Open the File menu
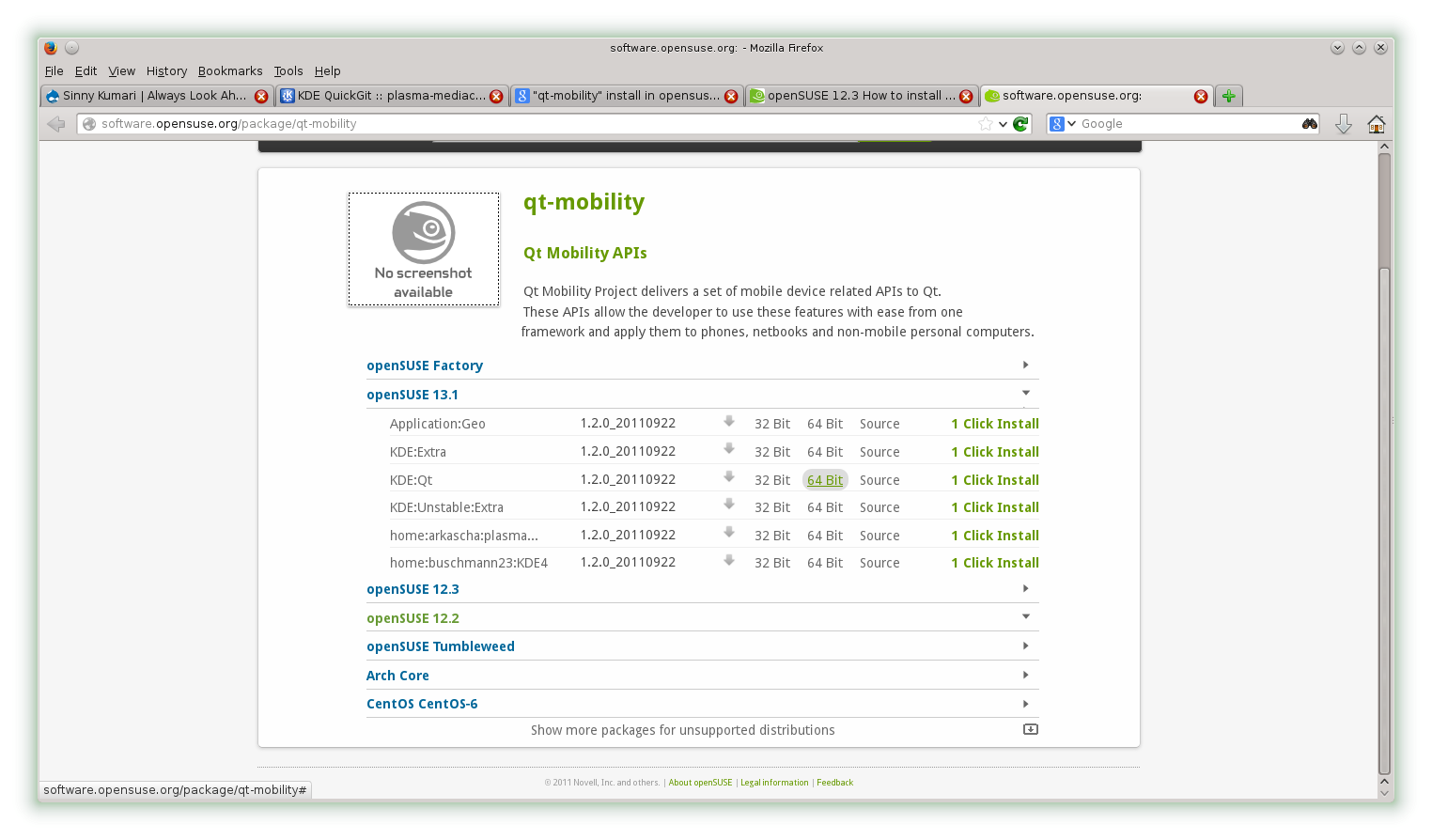 54,71
